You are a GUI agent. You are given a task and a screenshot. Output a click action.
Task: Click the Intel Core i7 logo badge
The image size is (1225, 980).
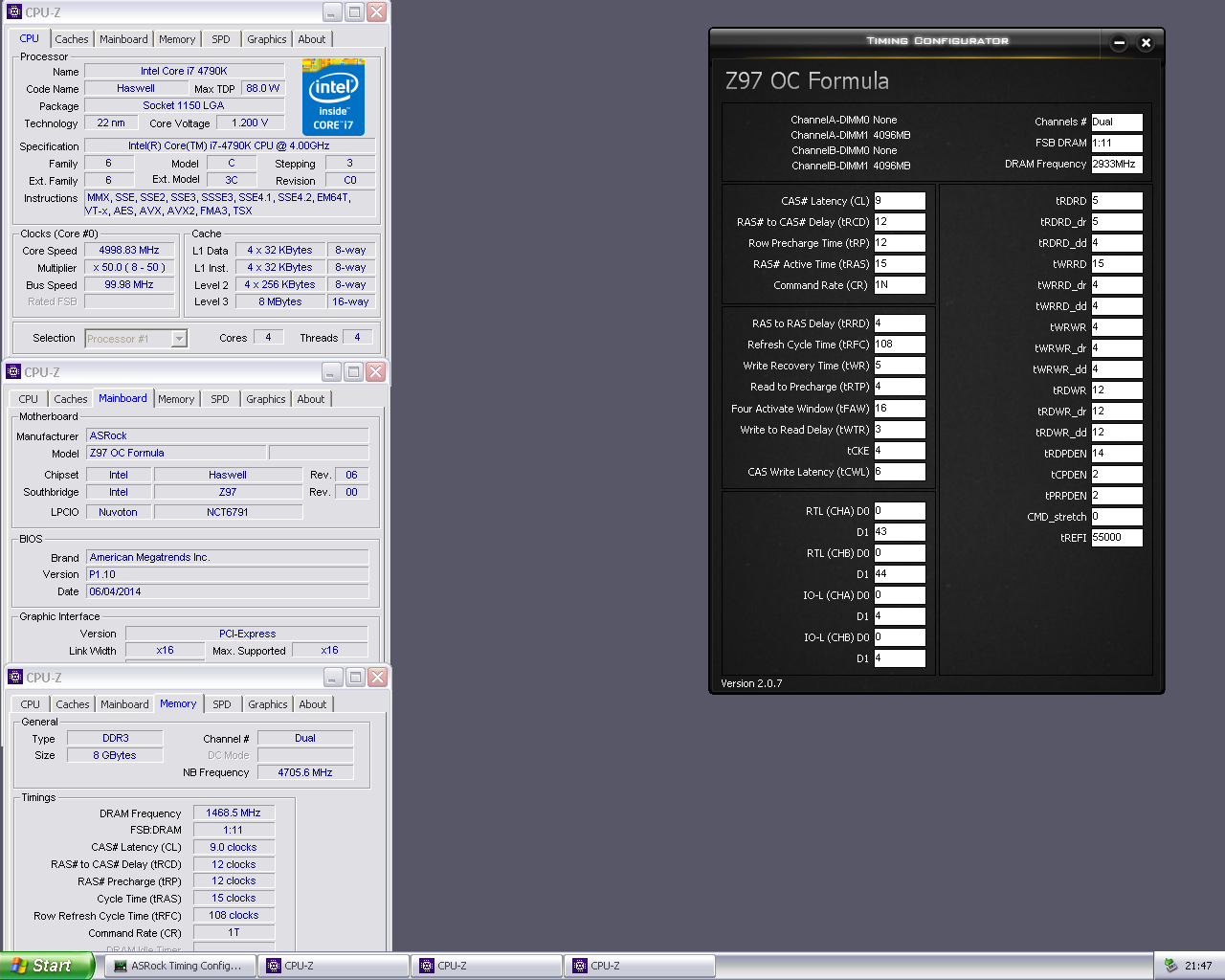[x=333, y=98]
